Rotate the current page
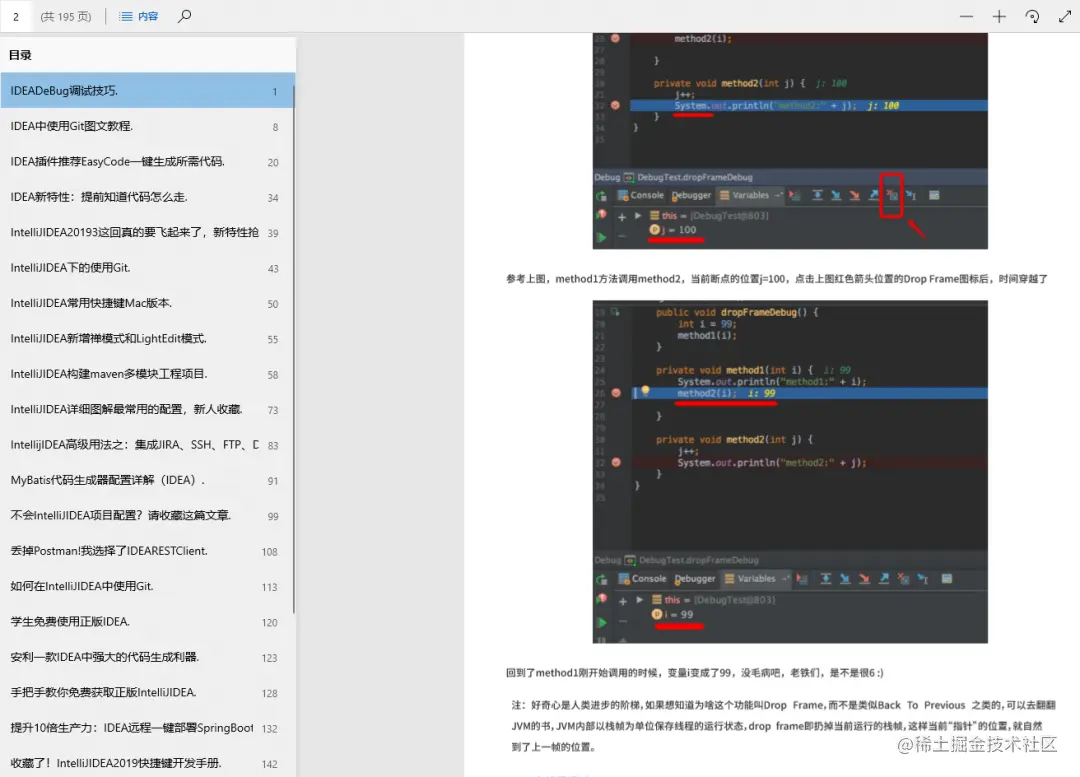This screenshot has width=1080, height=777. coord(1032,16)
